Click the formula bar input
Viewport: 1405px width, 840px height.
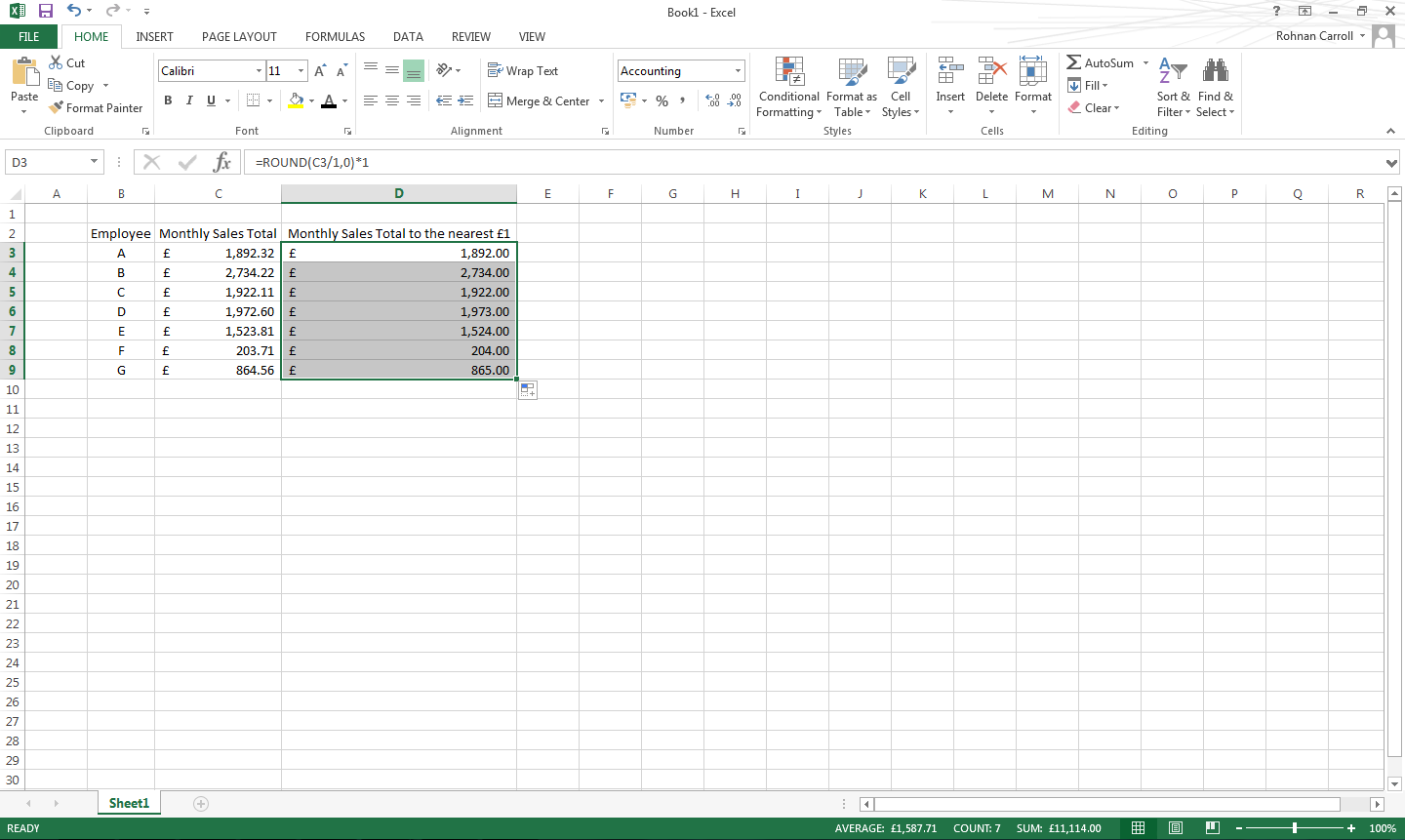pyautogui.click(x=815, y=162)
